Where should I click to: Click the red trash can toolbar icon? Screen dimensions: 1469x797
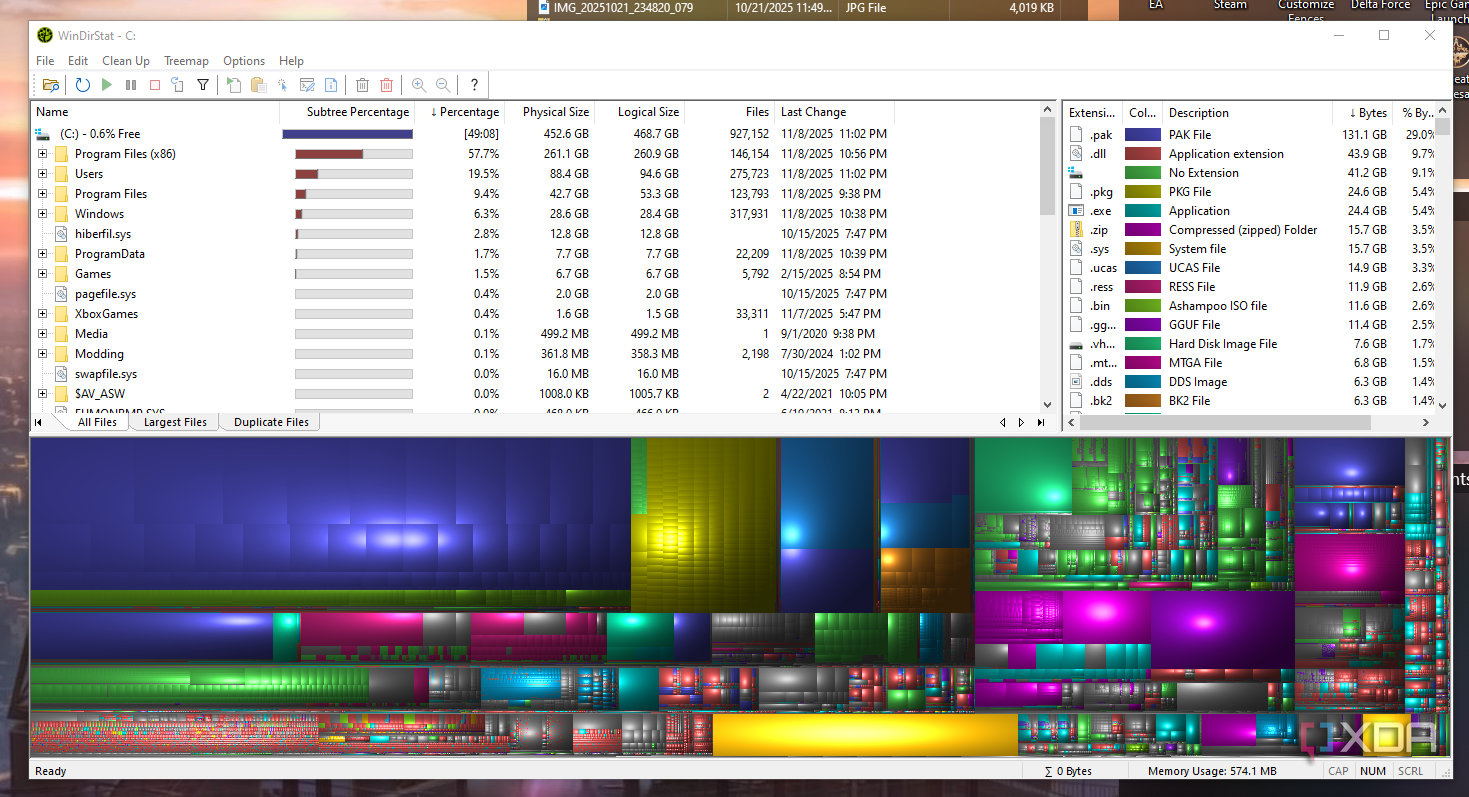(x=387, y=86)
